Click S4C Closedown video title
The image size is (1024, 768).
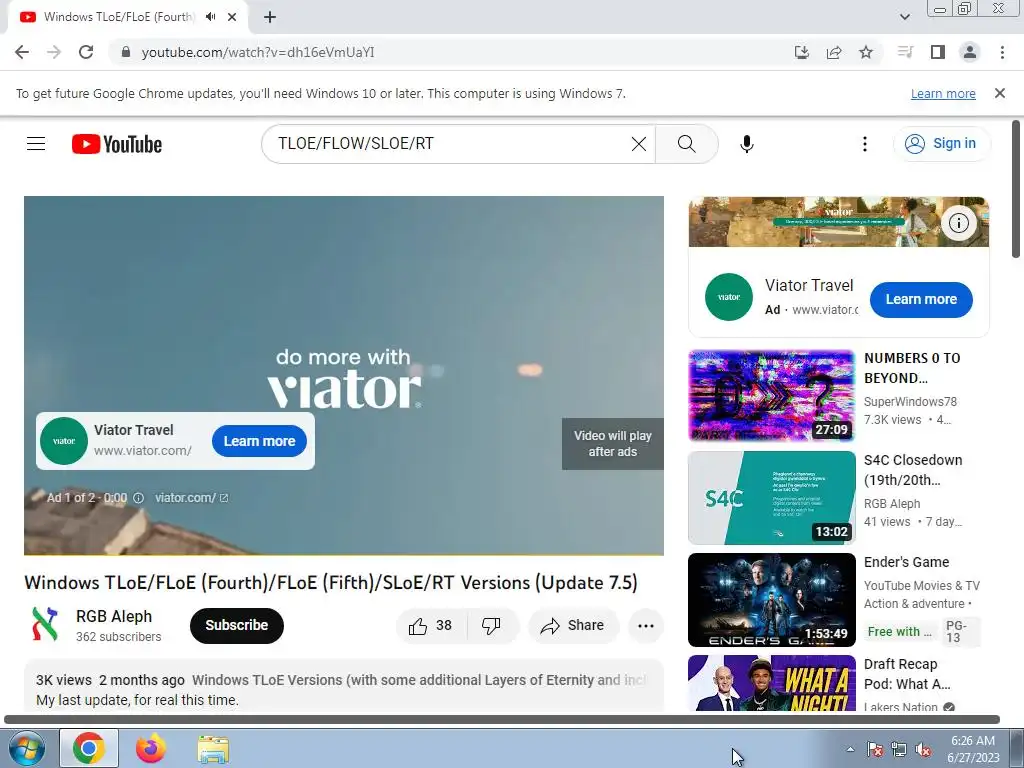pos(912,470)
